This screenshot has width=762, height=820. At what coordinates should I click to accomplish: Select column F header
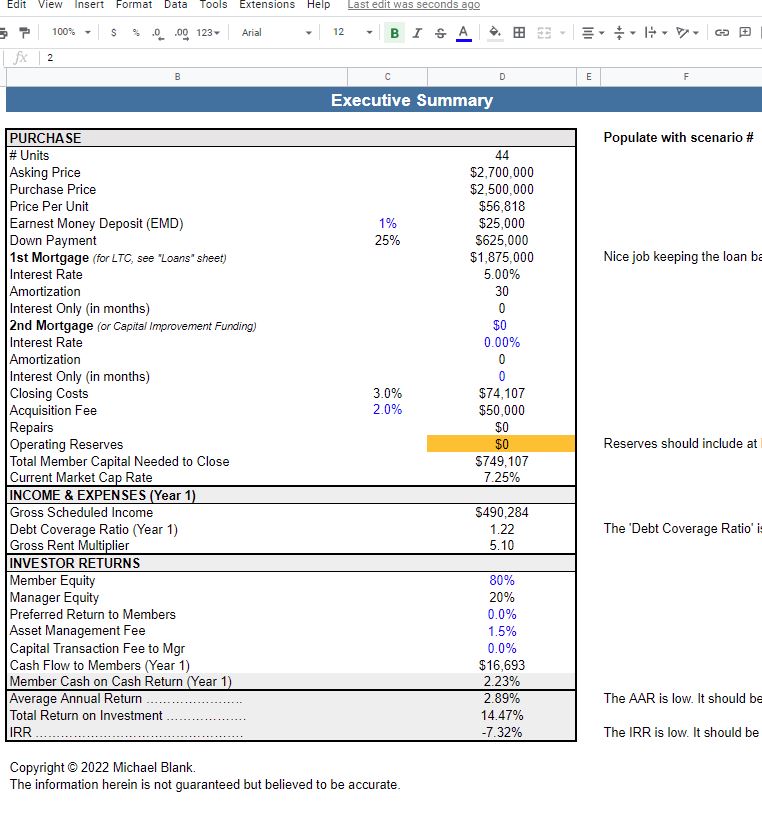[686, 77]
